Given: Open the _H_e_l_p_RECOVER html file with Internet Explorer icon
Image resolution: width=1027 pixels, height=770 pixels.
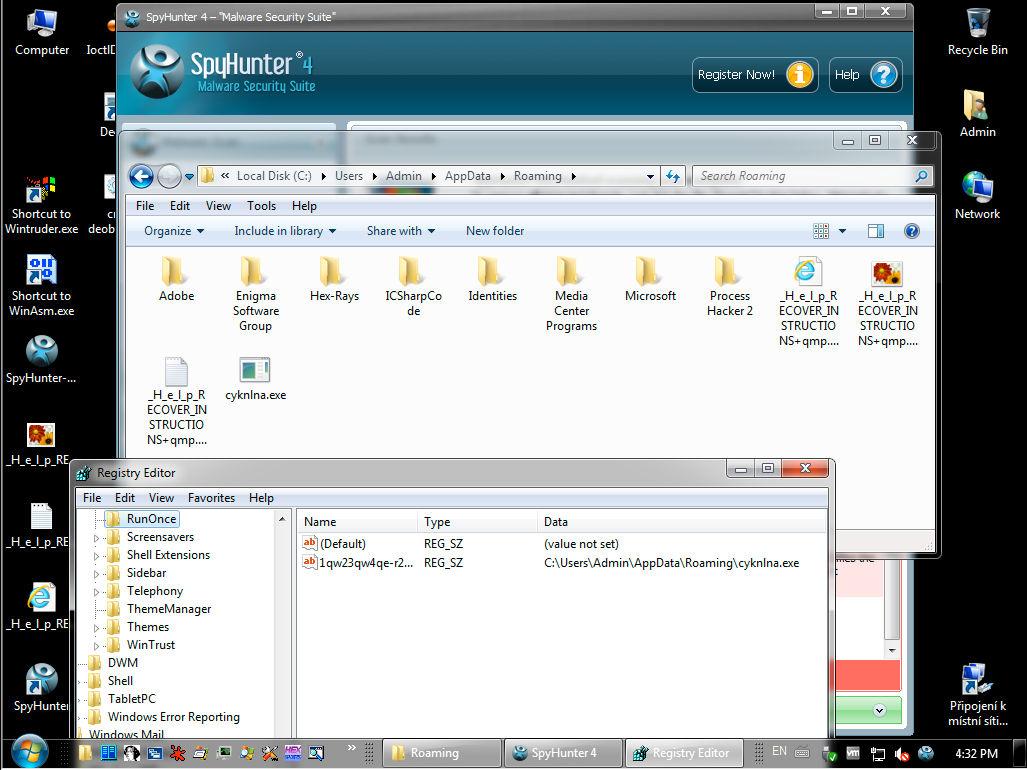Looking at the screenshot, I should [x=808, y=302].
